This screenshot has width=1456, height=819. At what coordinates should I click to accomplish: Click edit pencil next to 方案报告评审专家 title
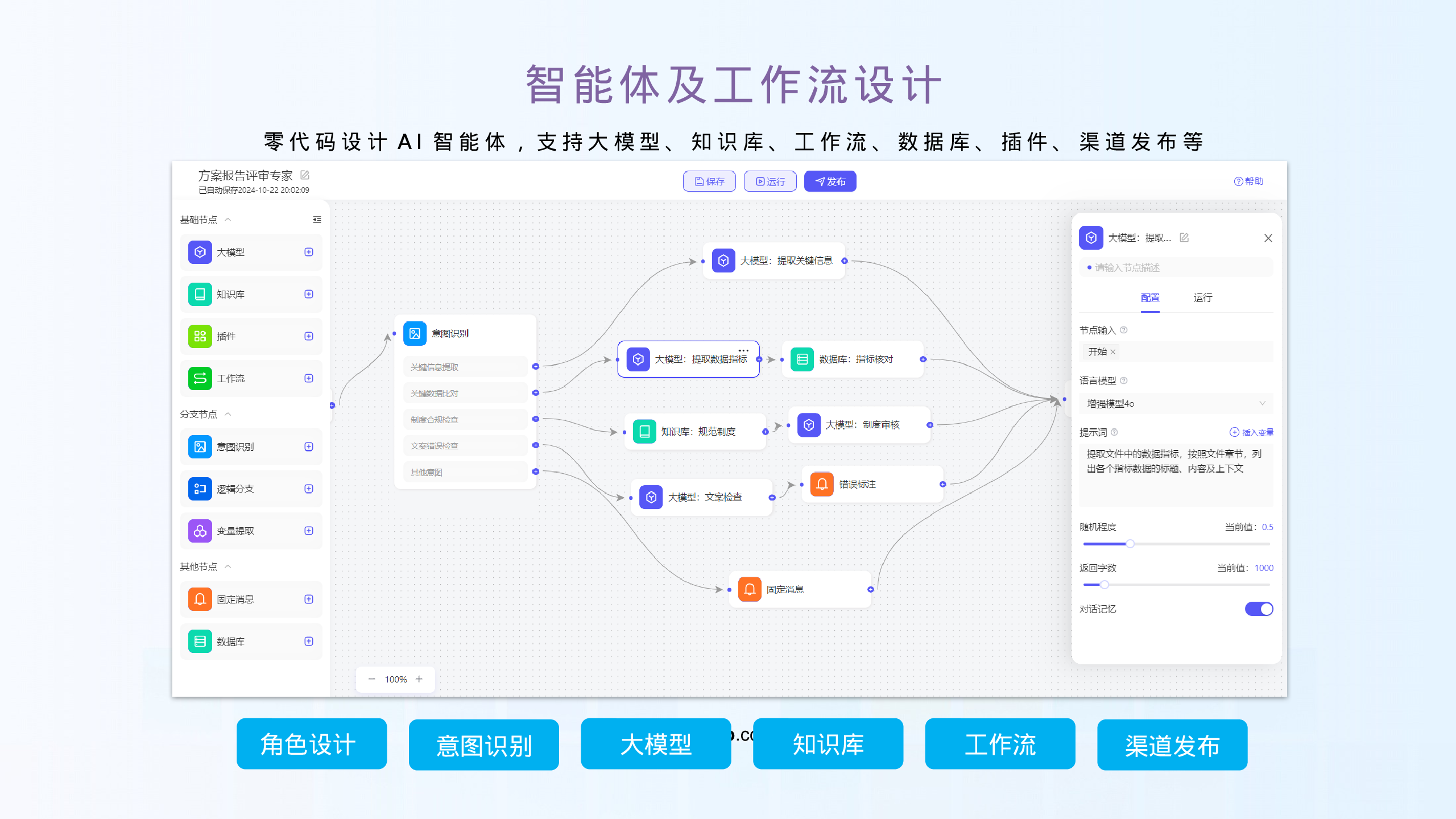pyautogui.click(x=305, y=175)
